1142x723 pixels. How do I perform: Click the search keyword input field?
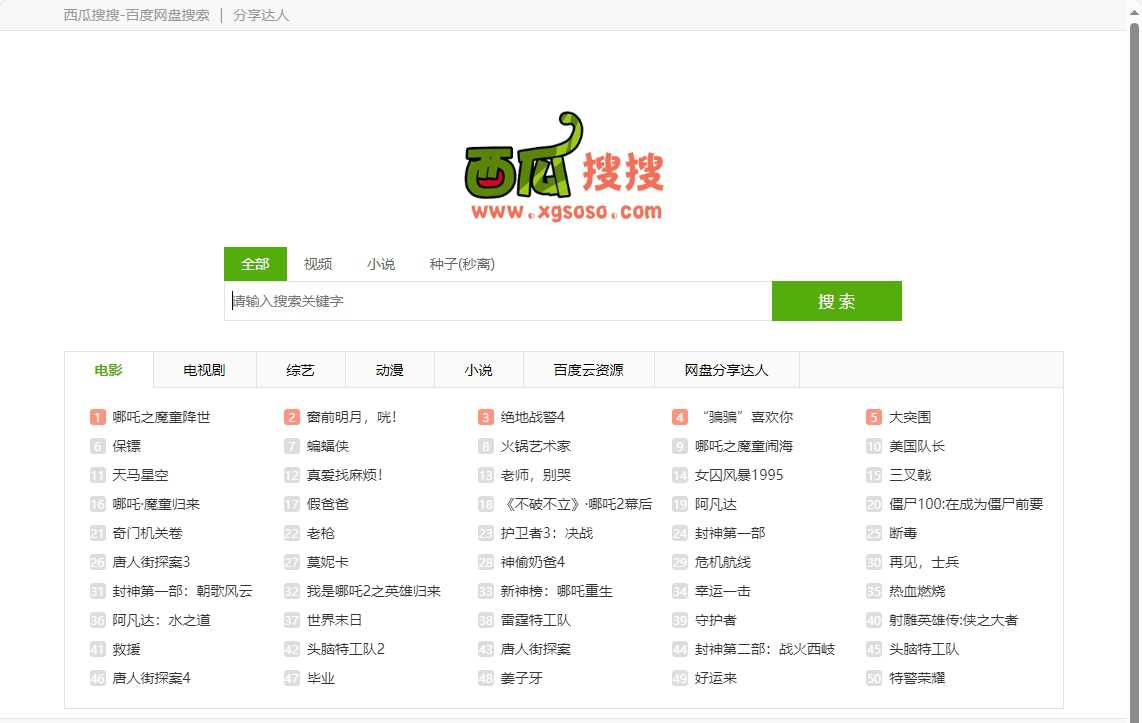tap(498, 301)
